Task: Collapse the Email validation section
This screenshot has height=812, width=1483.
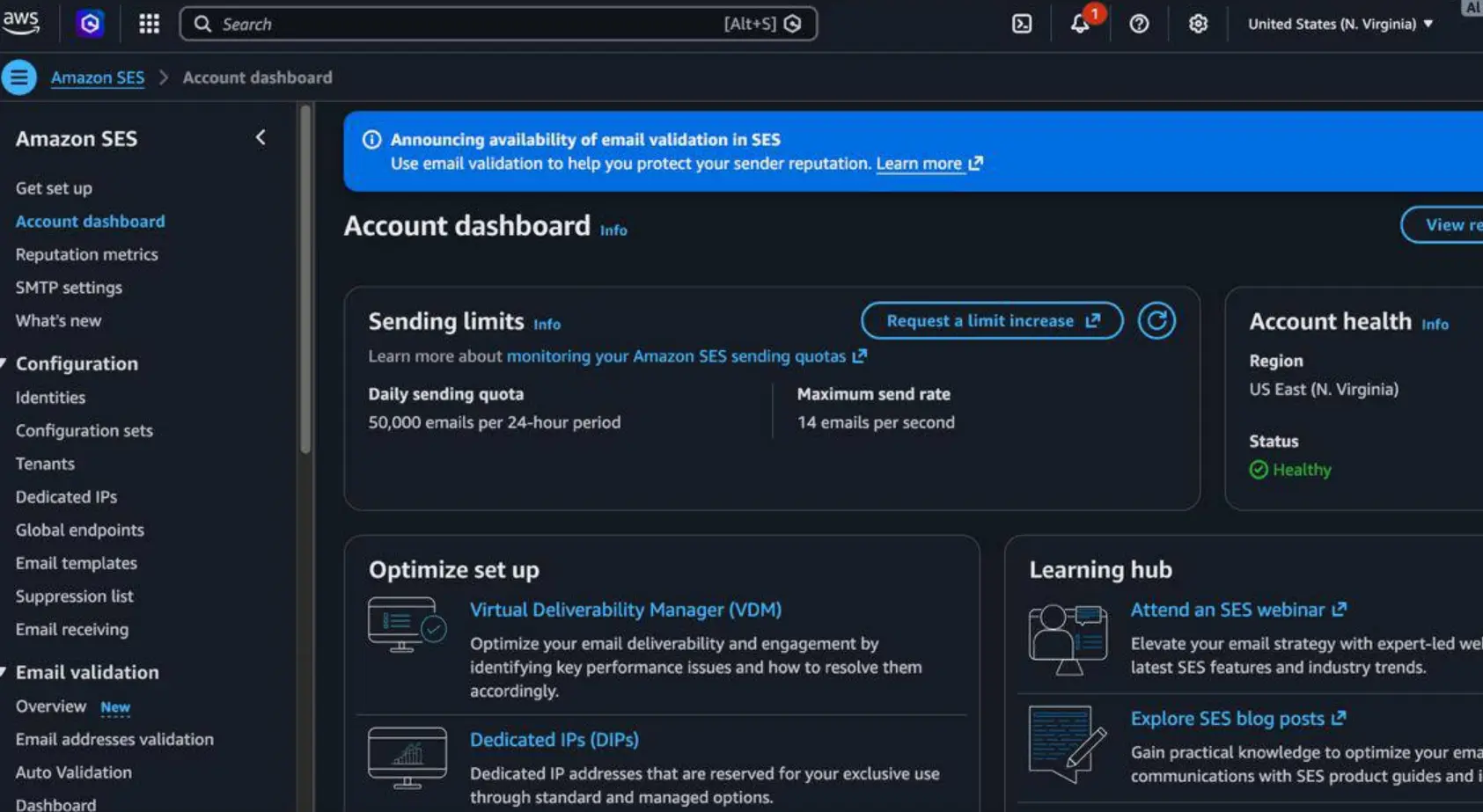Action: point(4,671)
